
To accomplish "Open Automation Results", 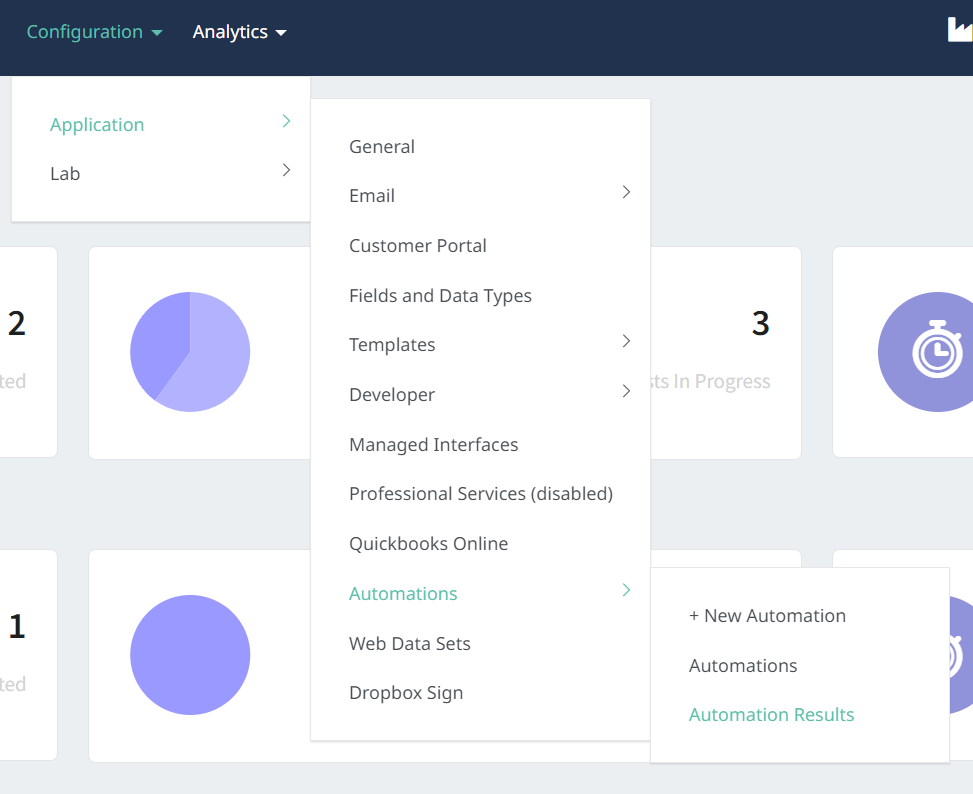I will pos(771,715).
